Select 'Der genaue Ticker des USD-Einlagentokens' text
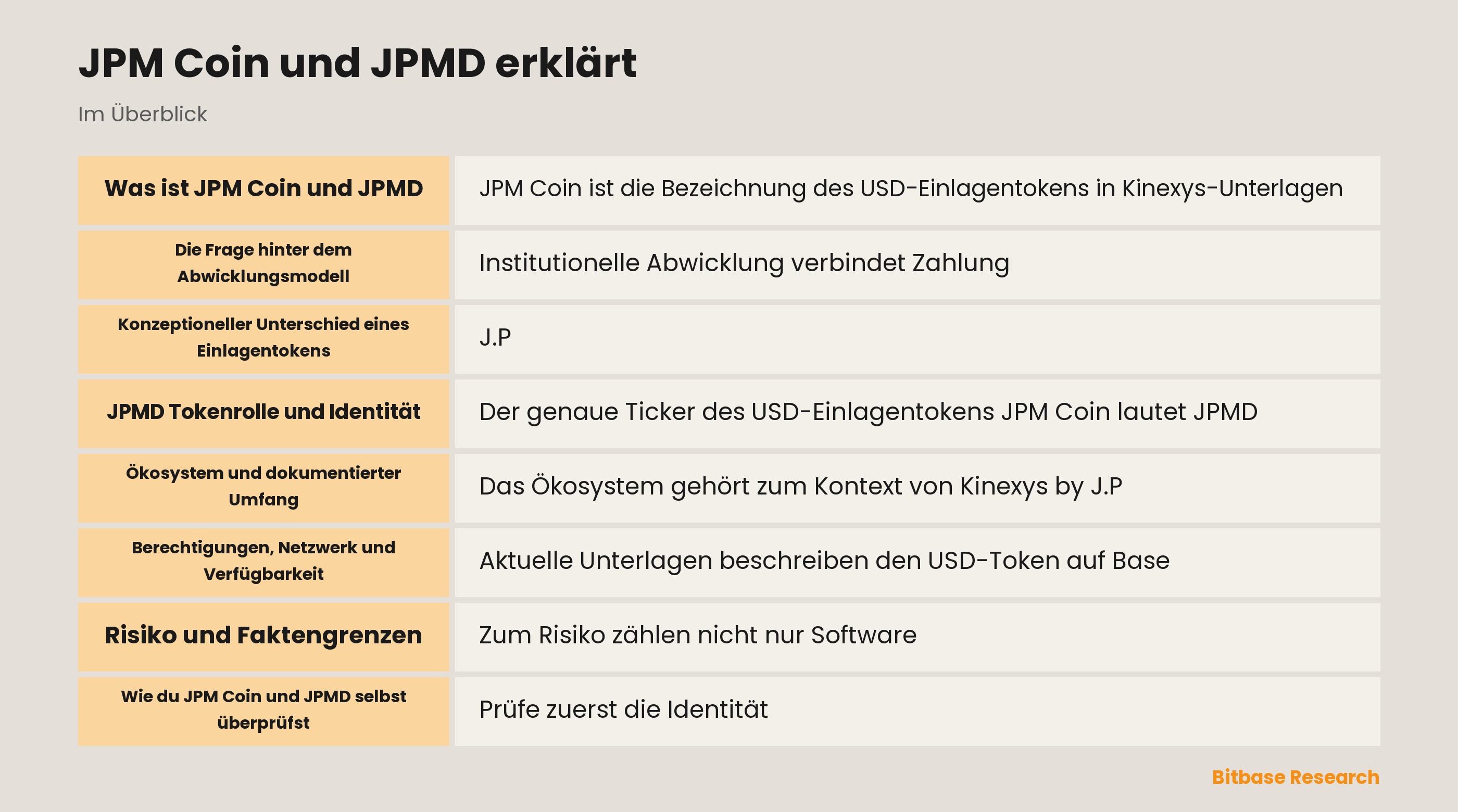The image size is (1458, 812). pos(737,412)
